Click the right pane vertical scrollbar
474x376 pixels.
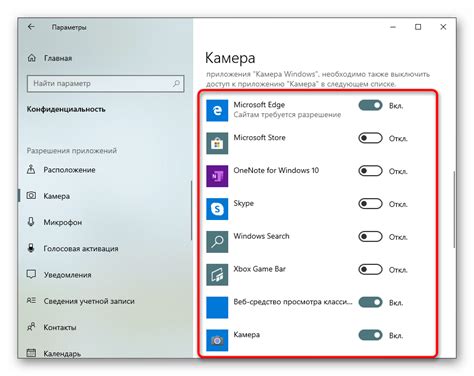tap(454, 209)
